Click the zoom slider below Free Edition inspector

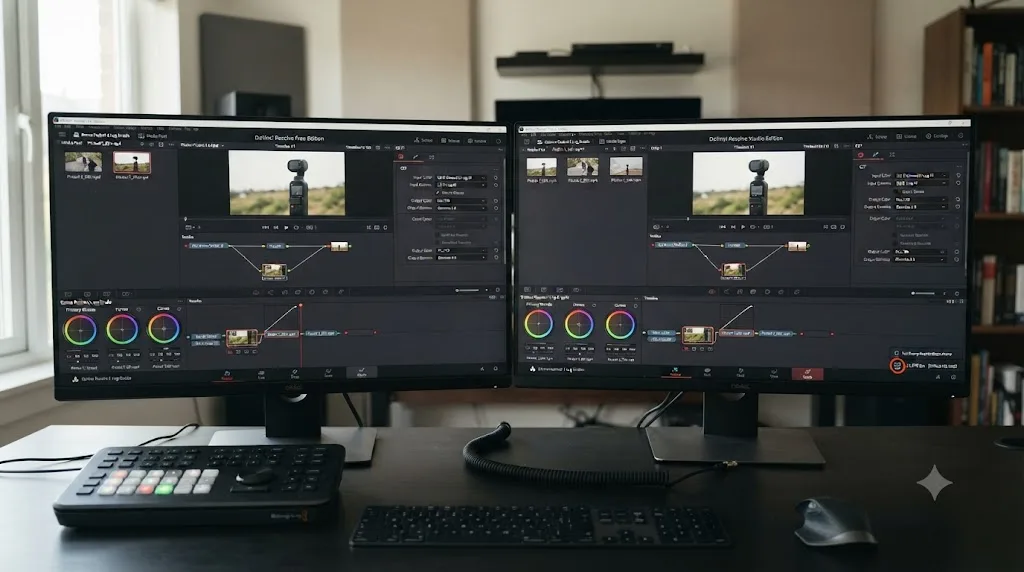[x=468, y=290]
